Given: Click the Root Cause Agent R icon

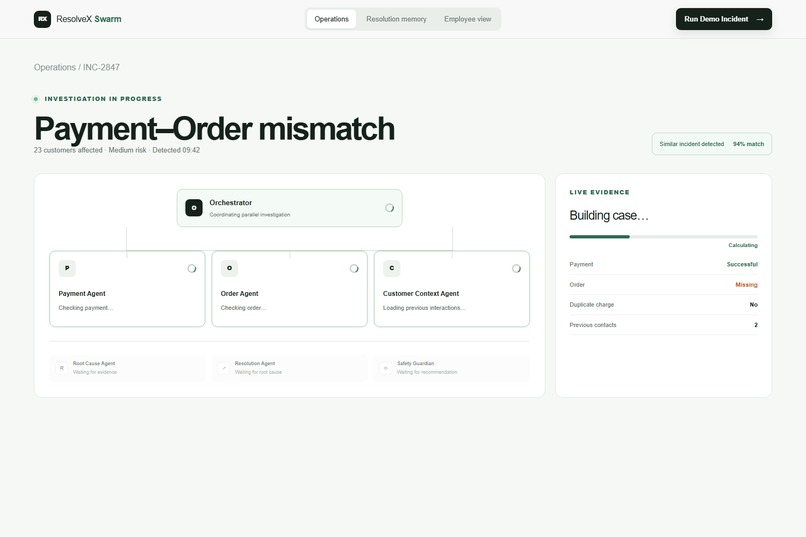Looking at the screenshot, I should click(x=62, y=368).
